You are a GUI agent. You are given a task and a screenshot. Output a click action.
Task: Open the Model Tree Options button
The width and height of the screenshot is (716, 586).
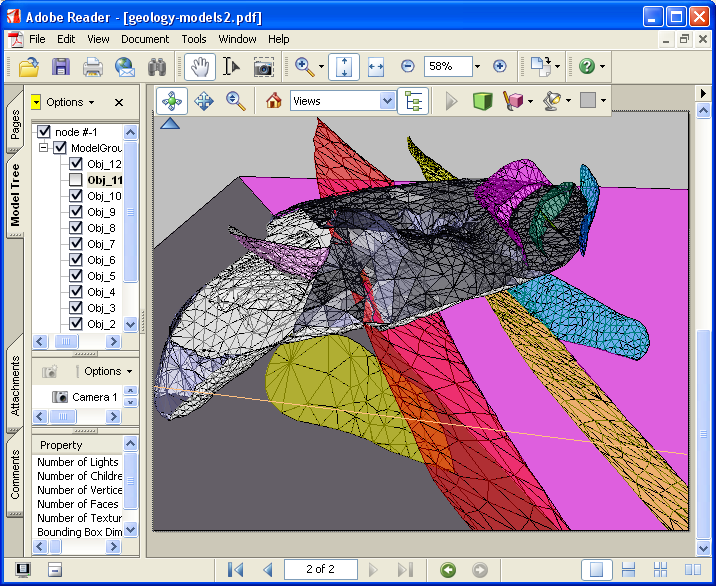(69, 102)
